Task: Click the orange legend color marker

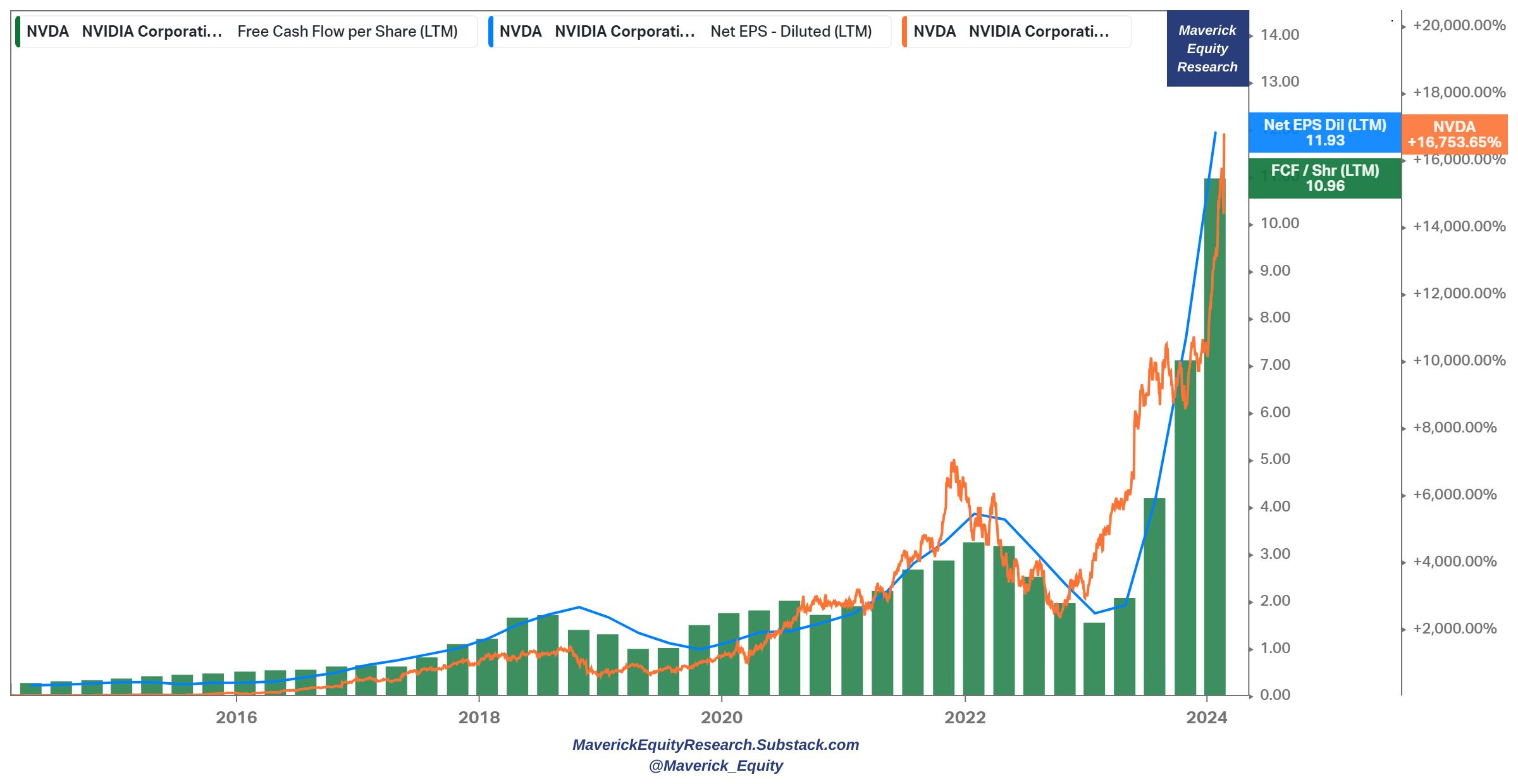Action: coord(904,32)
